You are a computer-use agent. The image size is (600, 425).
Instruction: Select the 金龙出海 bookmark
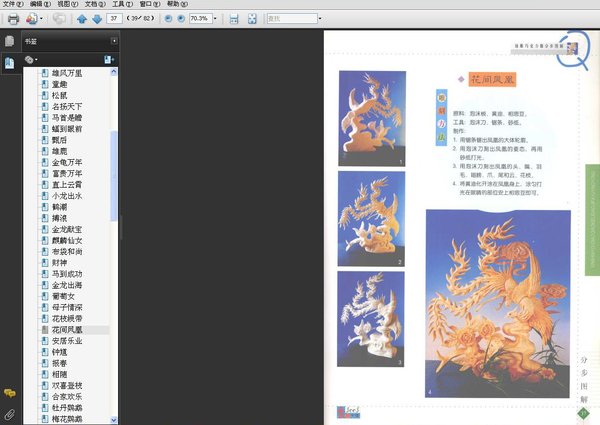click(67, 285)
